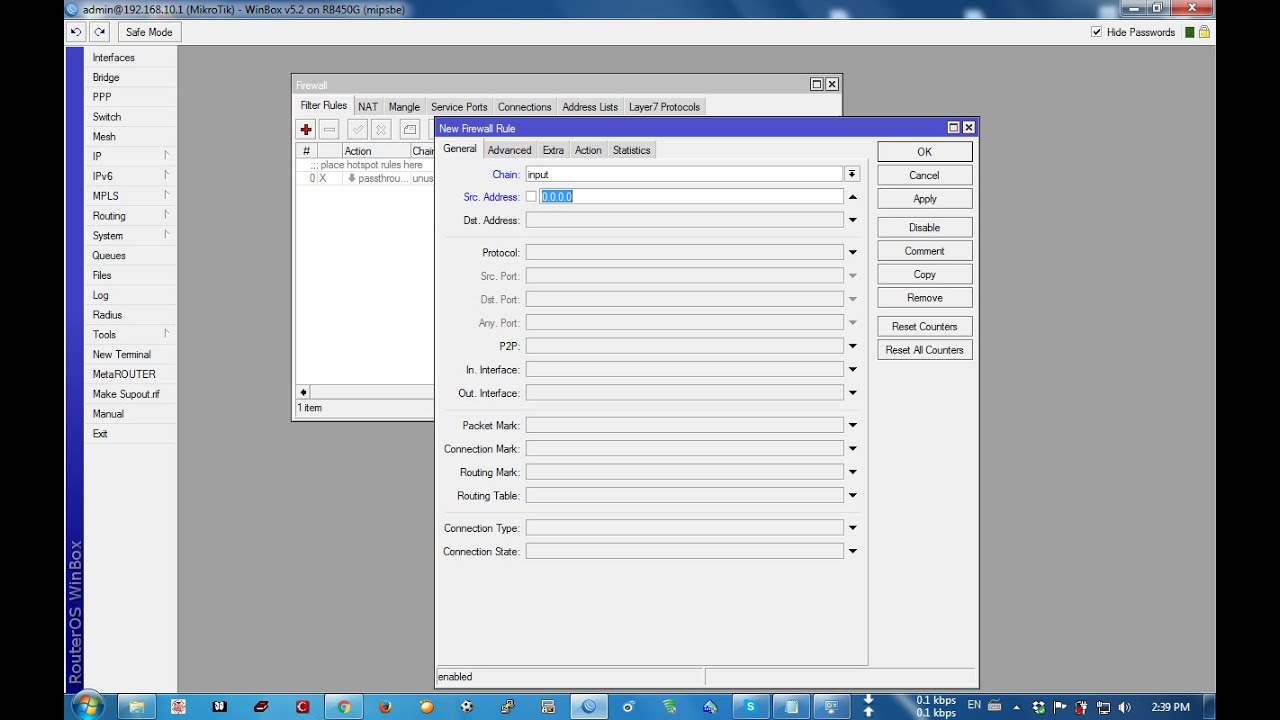Screen dimensions: 1280x720
Task: Open the Chain dropdown
Action: pos(852,174)
